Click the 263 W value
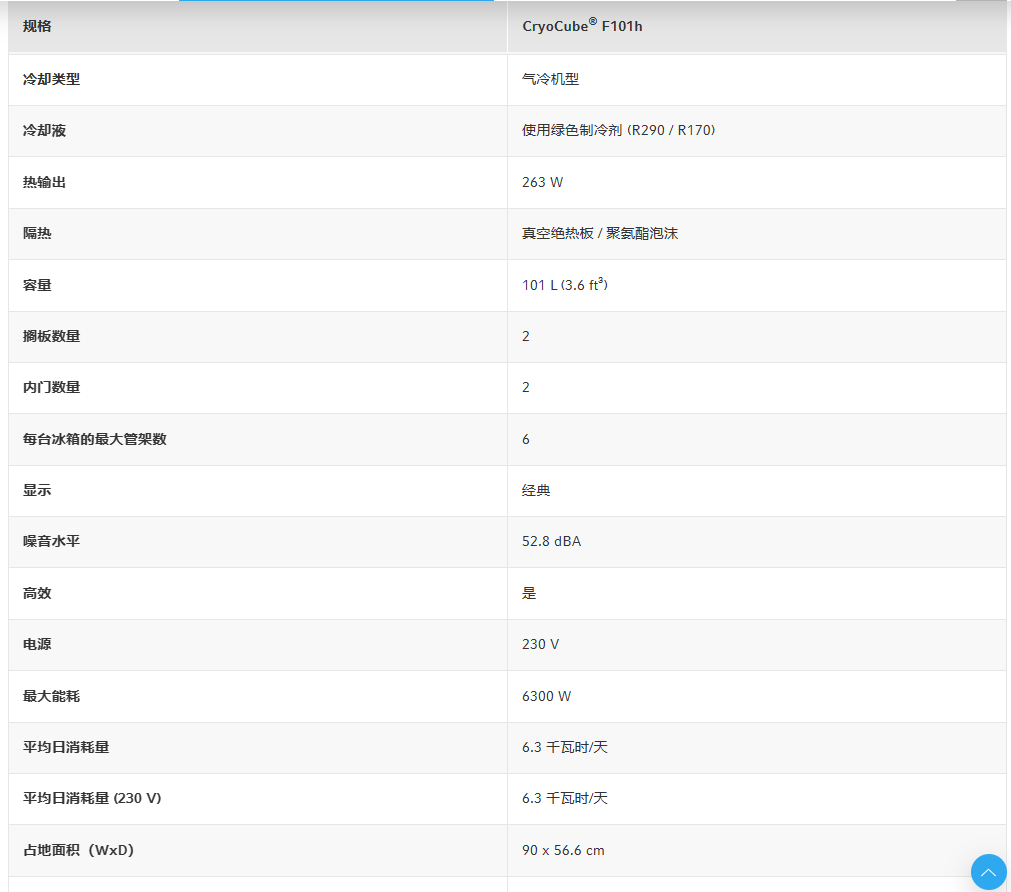1011x892 pixels. 542,182
